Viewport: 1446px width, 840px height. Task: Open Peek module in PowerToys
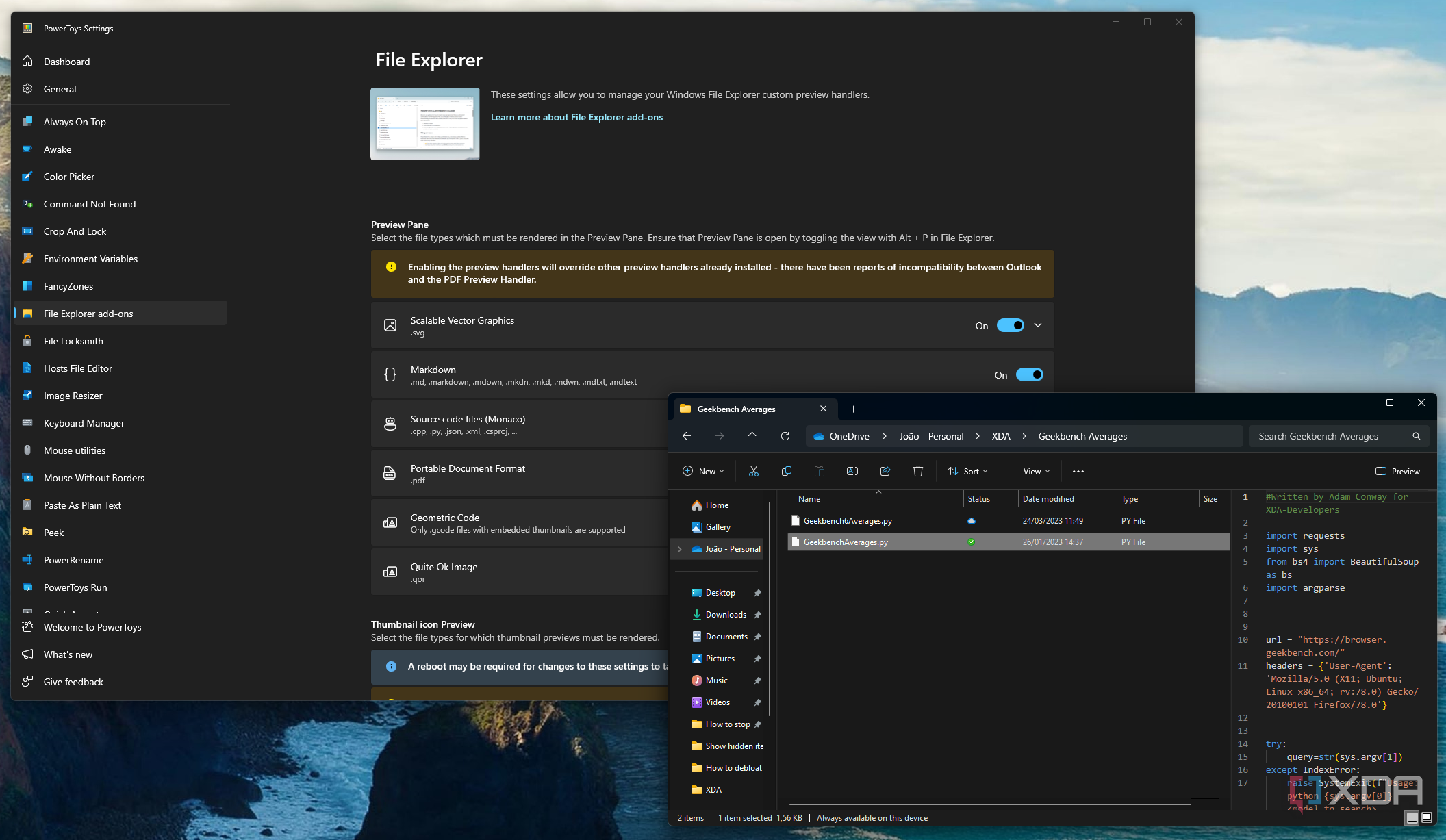coord(120,533)
